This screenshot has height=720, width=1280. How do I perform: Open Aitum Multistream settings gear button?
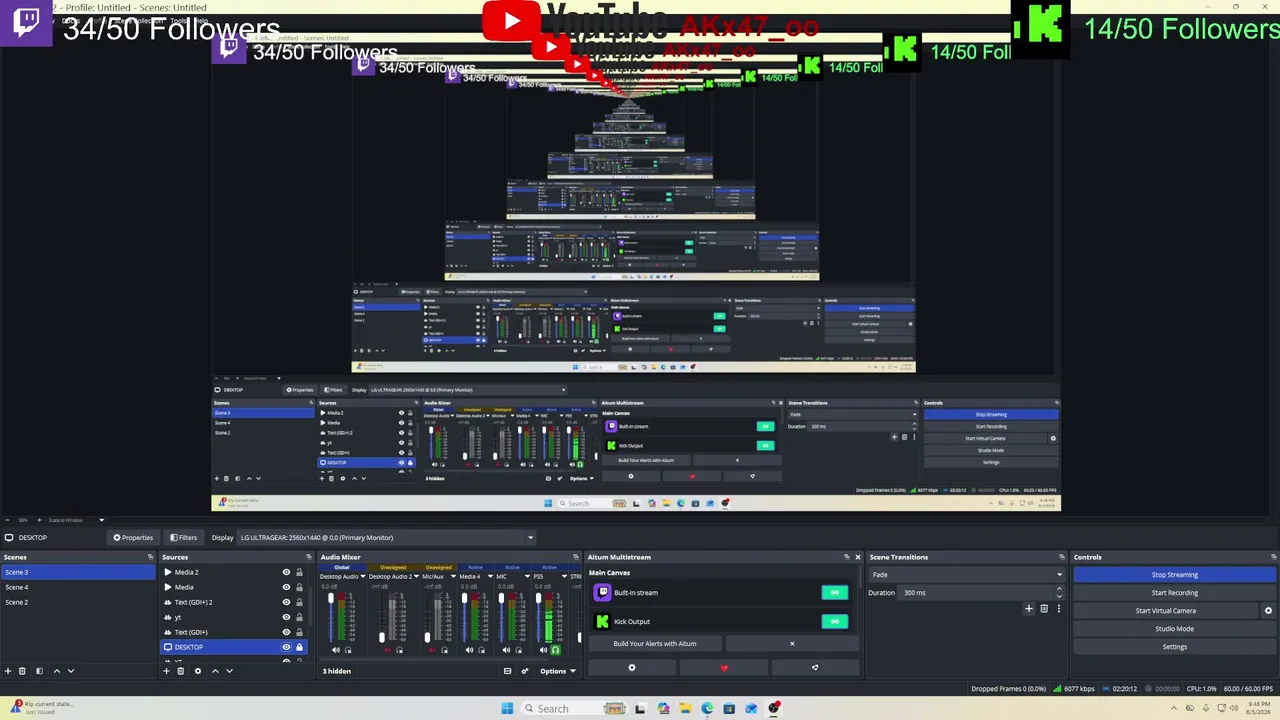pyautogui.click(x=631, y=668)
